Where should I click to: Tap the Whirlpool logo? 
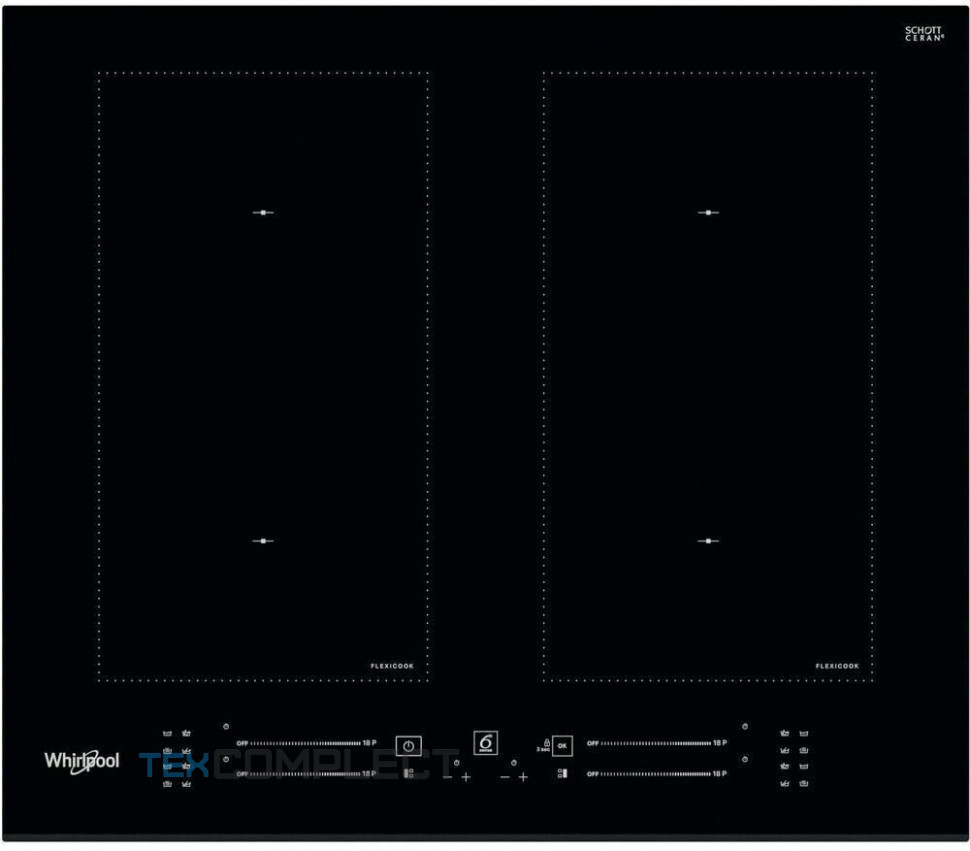tap(82, 761)
